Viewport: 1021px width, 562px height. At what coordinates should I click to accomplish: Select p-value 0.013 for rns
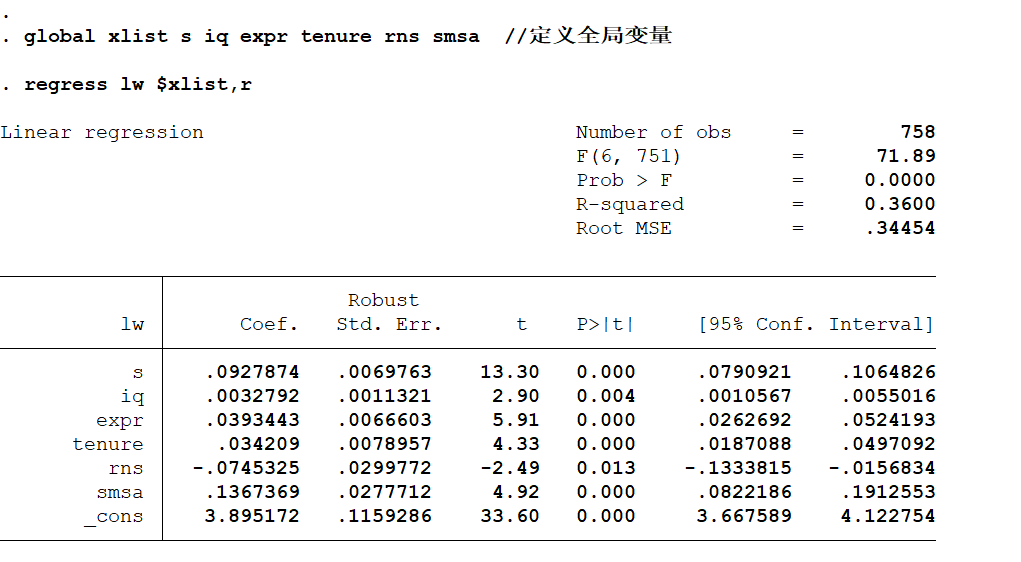pyautogui.click(x=606, y=469)
